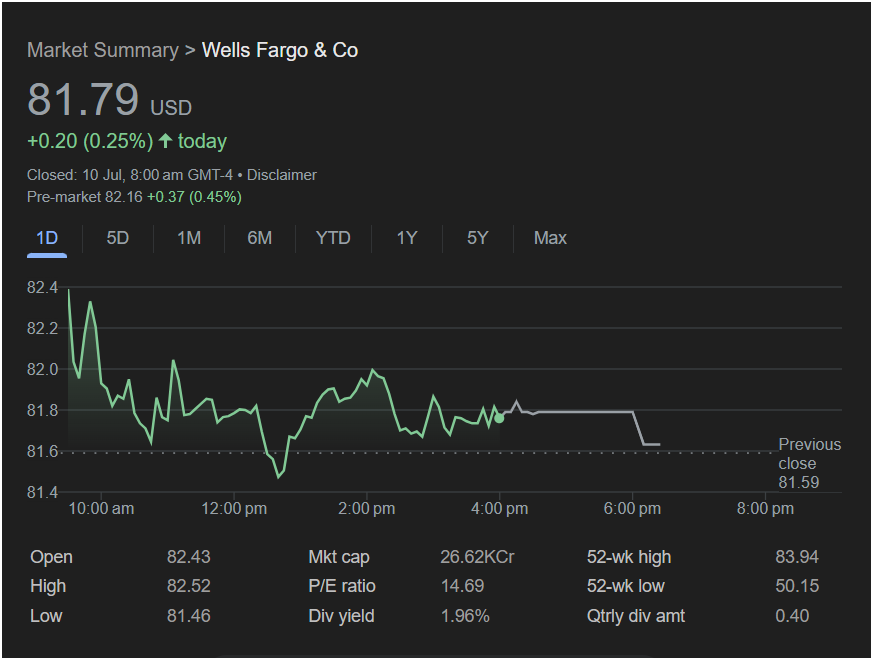Viewport: 873px width, 660px height.
Task: Click the 10:00 am axis label
Action: tap(101, 509)
